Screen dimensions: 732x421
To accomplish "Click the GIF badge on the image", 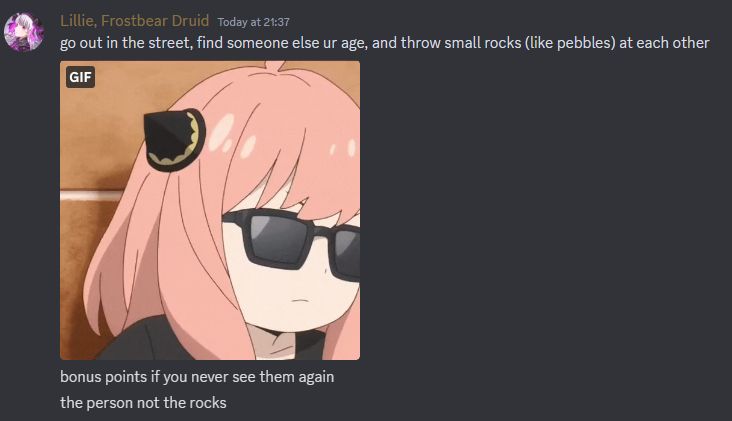I will click(80, 77).
